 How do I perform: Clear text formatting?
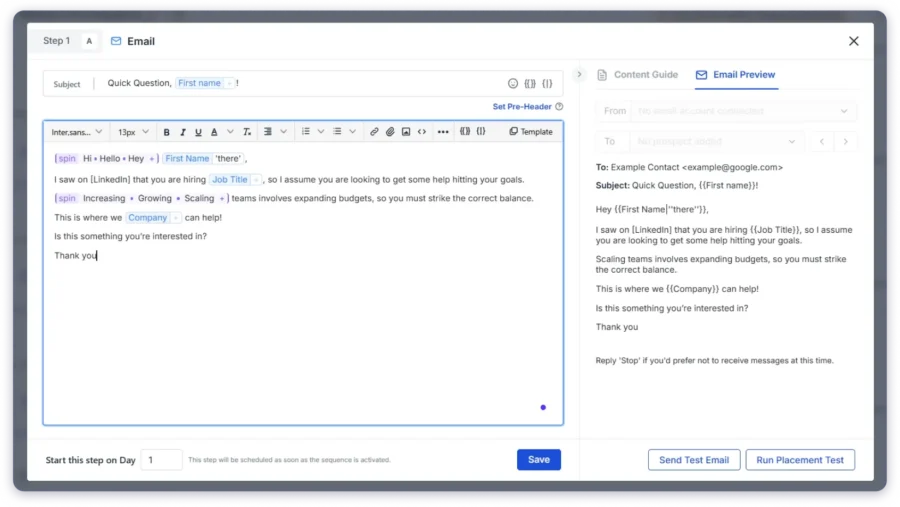(247, 132)
